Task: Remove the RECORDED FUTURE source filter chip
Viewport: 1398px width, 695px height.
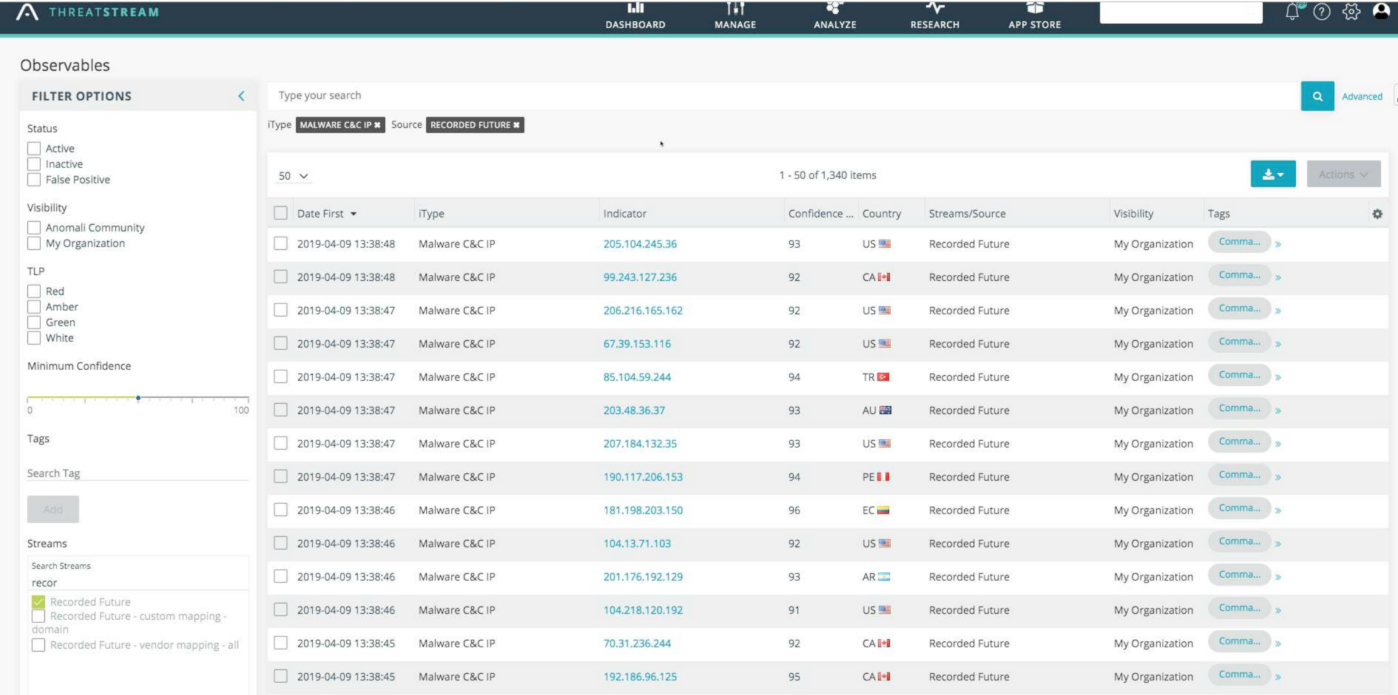Action: point(516,125)
